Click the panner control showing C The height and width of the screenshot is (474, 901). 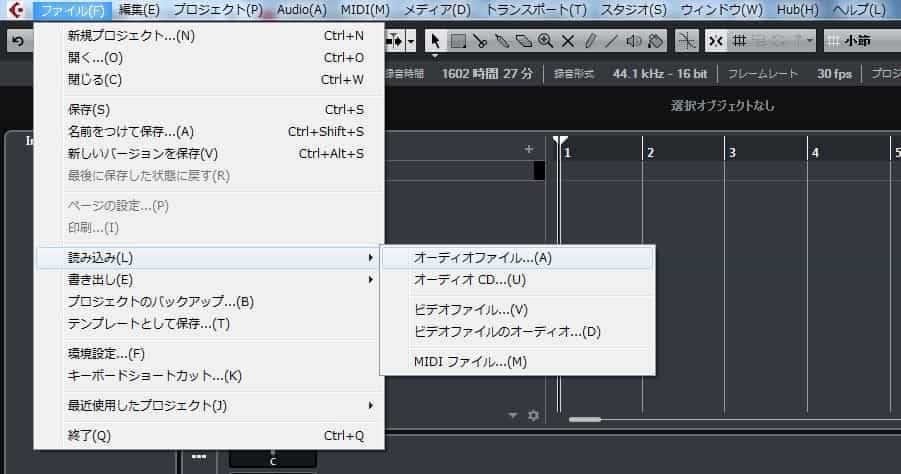point(273,458)
